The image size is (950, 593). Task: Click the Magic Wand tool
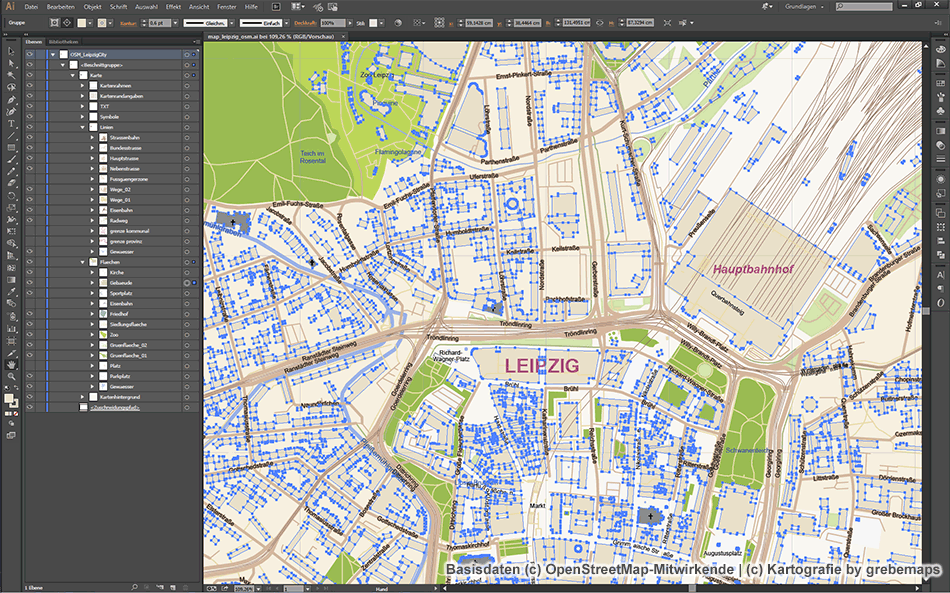(12, 75)
